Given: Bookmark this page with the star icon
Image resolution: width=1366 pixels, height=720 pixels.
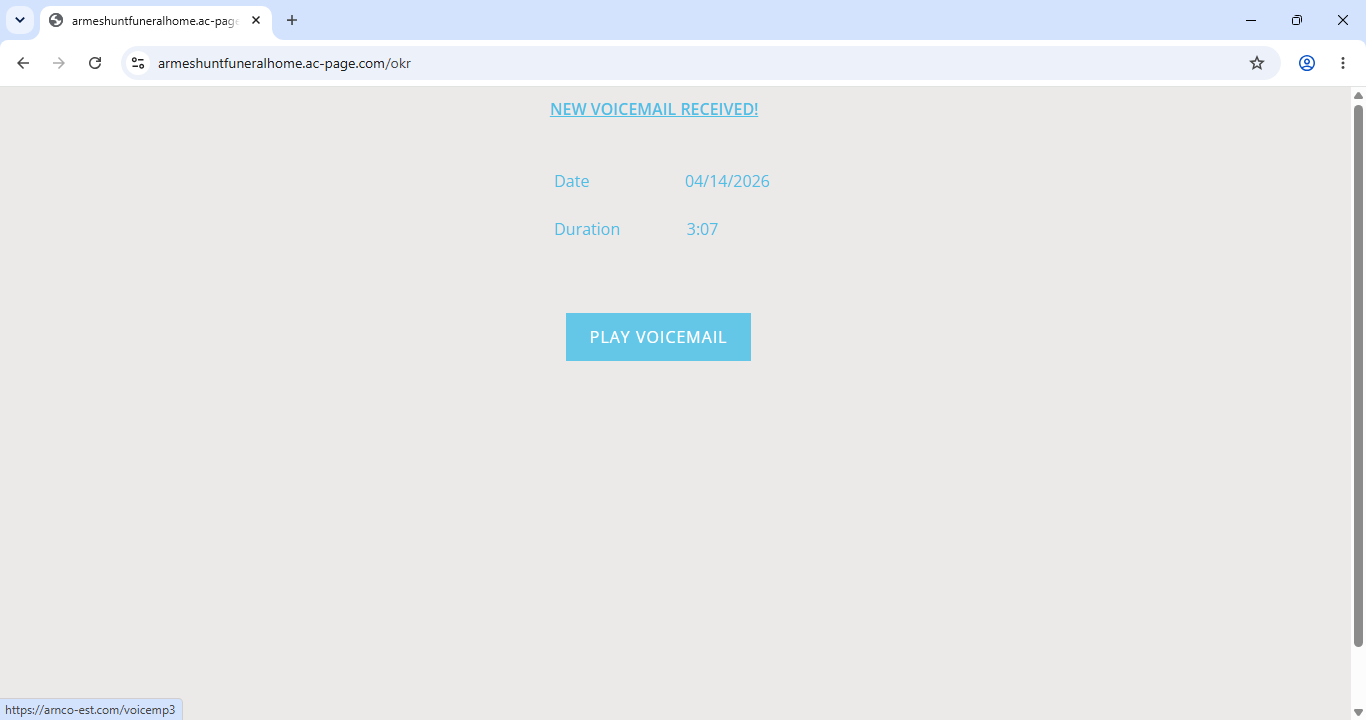Looking at the screenshot, I should 1257,63.
